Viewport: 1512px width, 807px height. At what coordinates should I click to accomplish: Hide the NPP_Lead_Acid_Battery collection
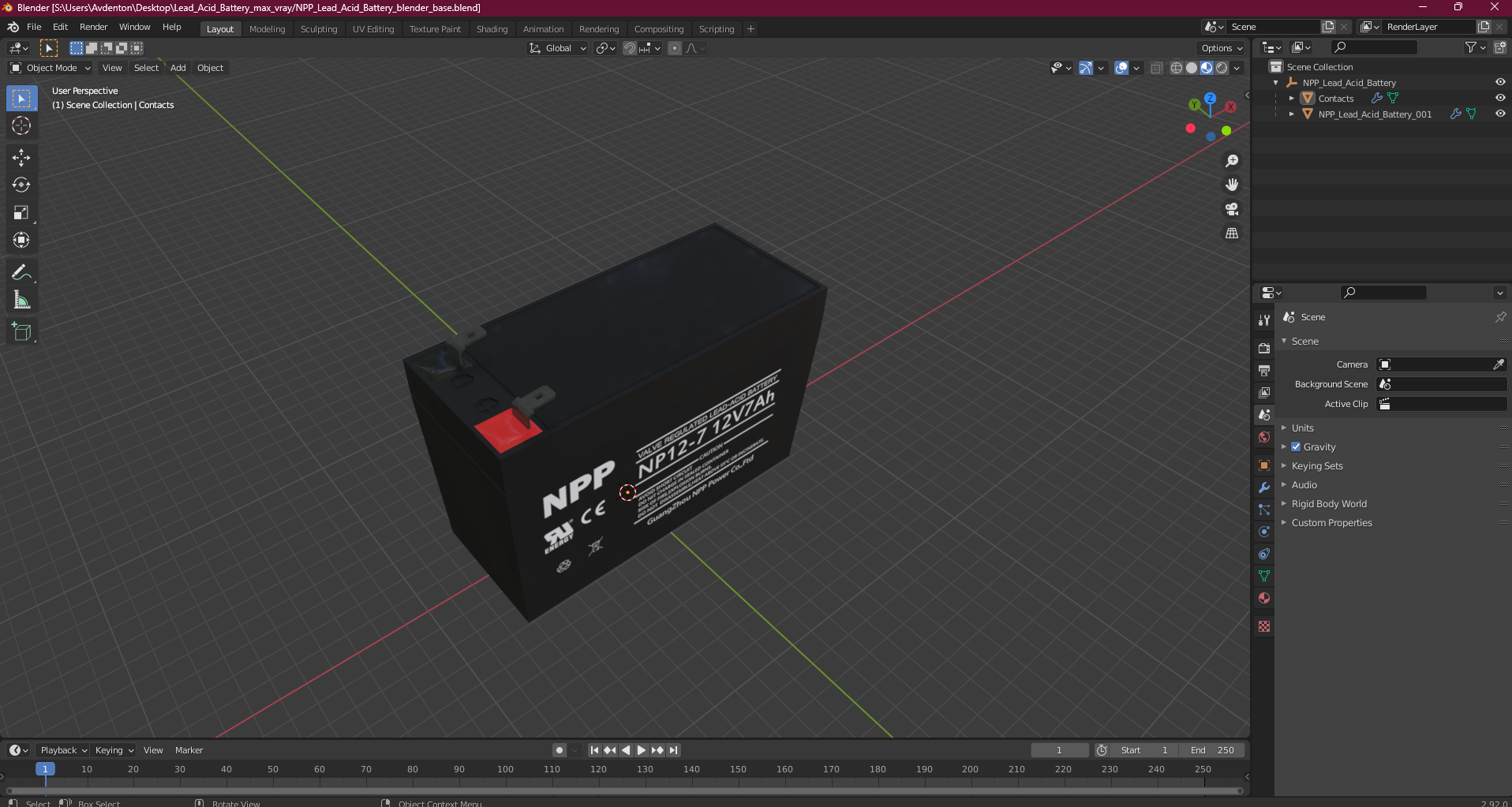tap(1500, 82)
